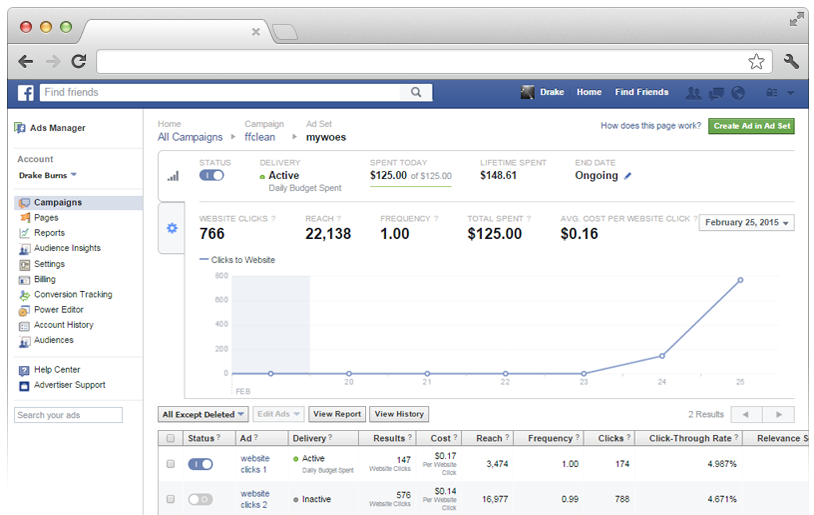Screen dimensions: 814x515
Task: Click the View History button
Action: (399, 414)
